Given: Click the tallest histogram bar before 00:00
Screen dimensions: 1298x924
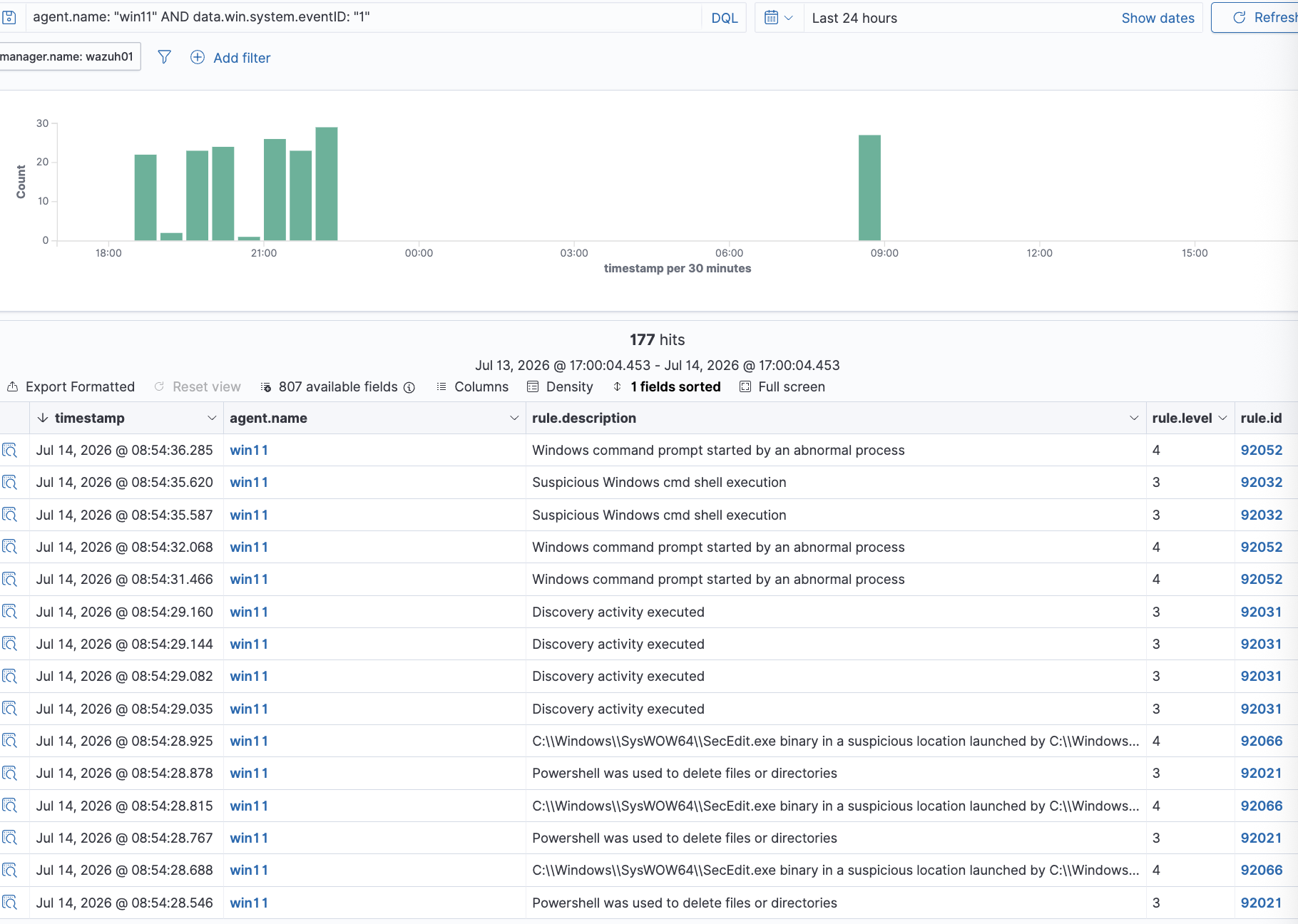Looking at the screenshot, I should [327, 184].
